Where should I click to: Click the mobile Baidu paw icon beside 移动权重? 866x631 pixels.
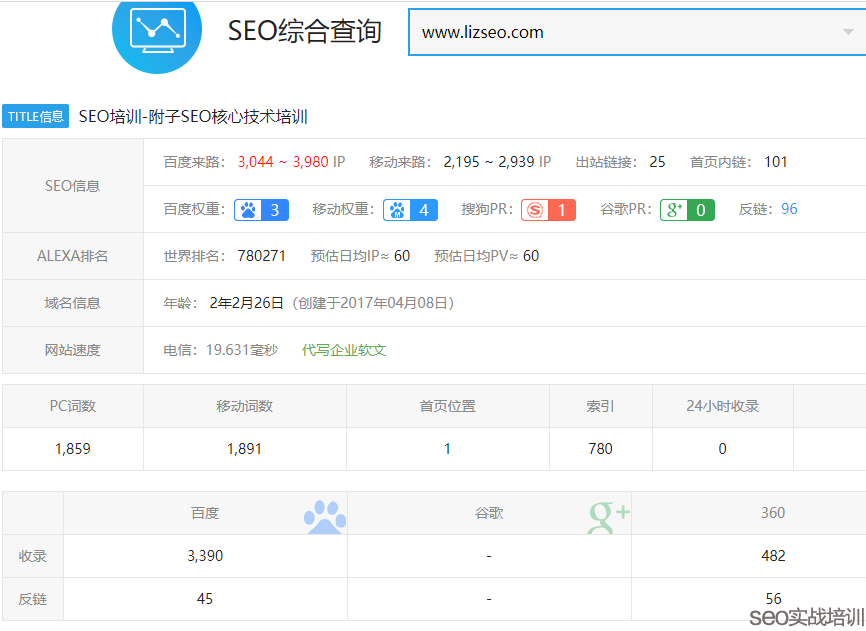point(397,210)
